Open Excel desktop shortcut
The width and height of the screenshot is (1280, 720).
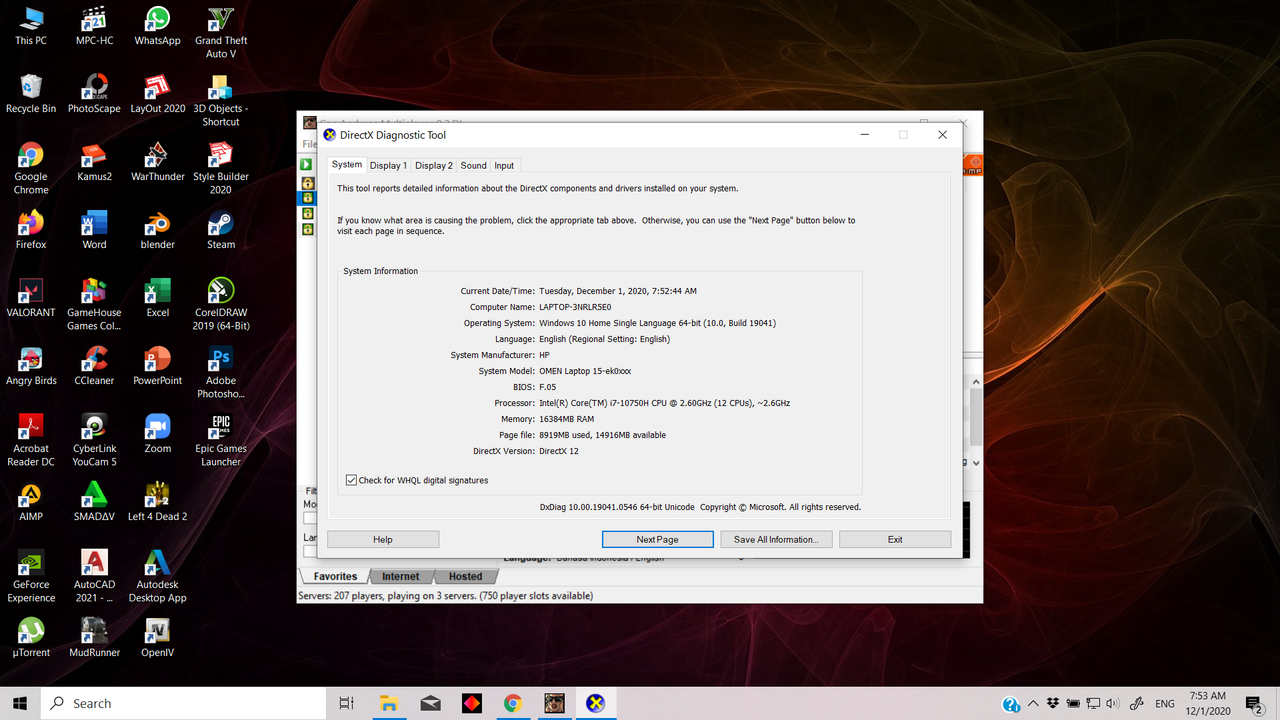click(157, 298)
